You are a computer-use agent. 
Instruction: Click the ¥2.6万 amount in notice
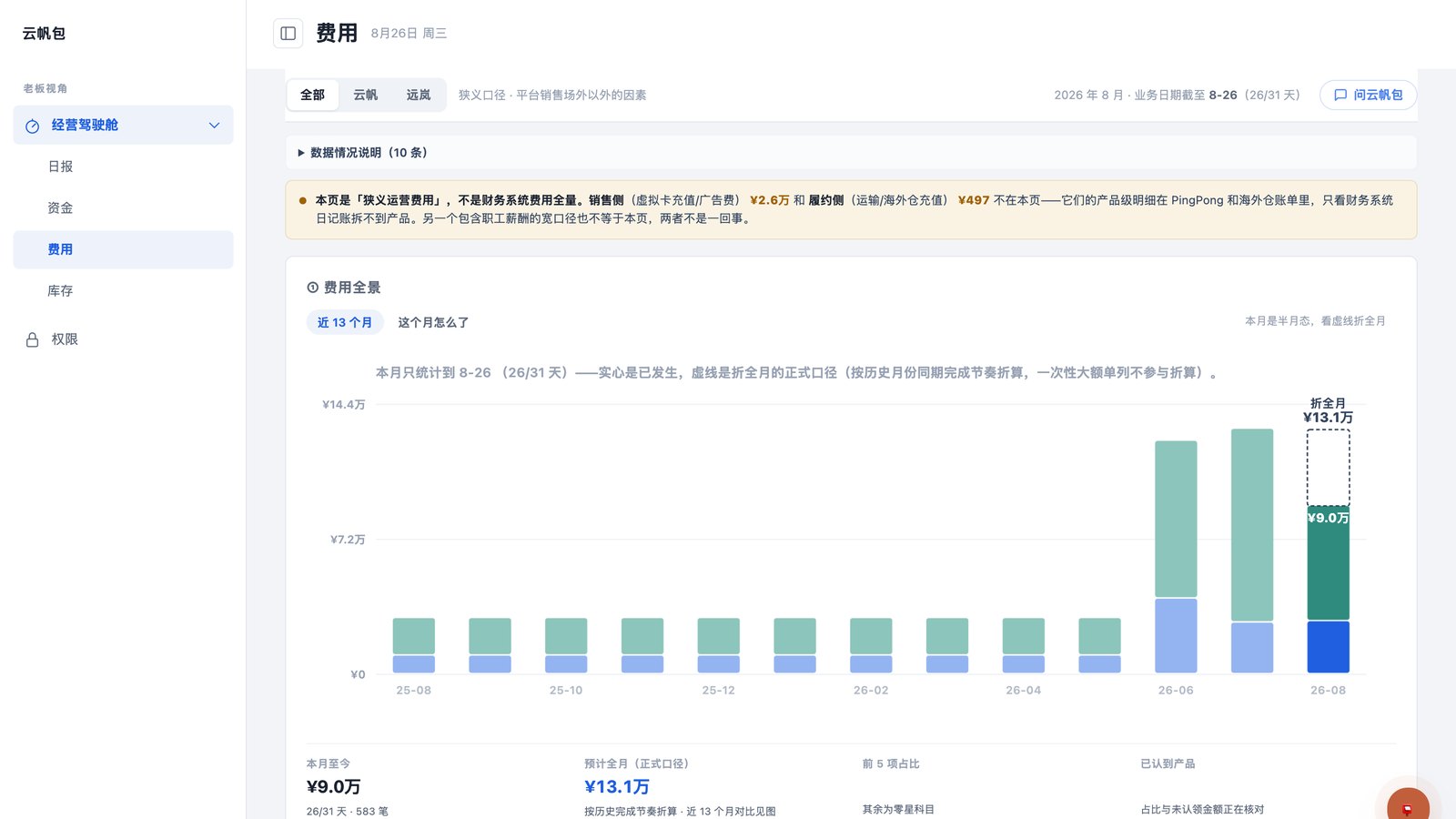pyautogui.click(x=770, y=200)
